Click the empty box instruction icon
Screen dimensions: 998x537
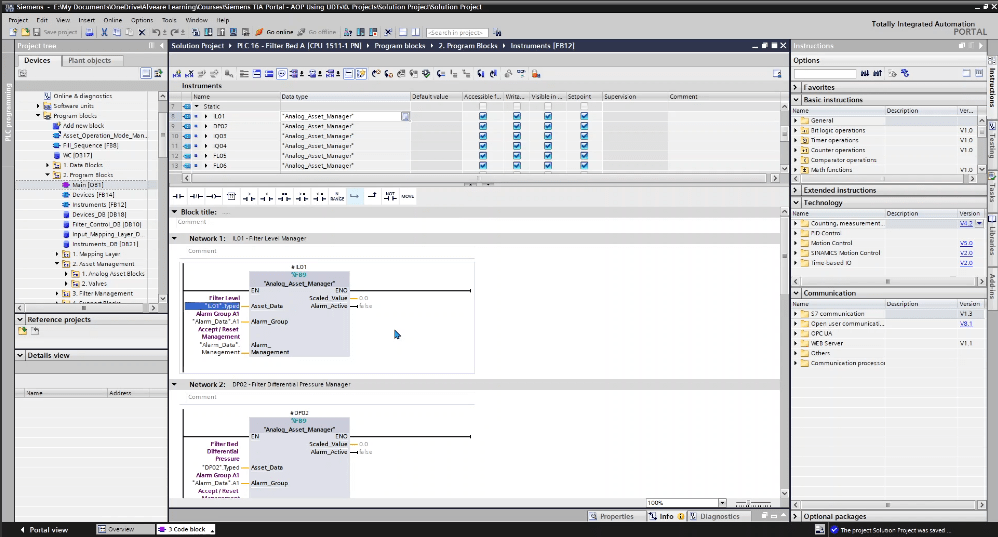[231, 197]
